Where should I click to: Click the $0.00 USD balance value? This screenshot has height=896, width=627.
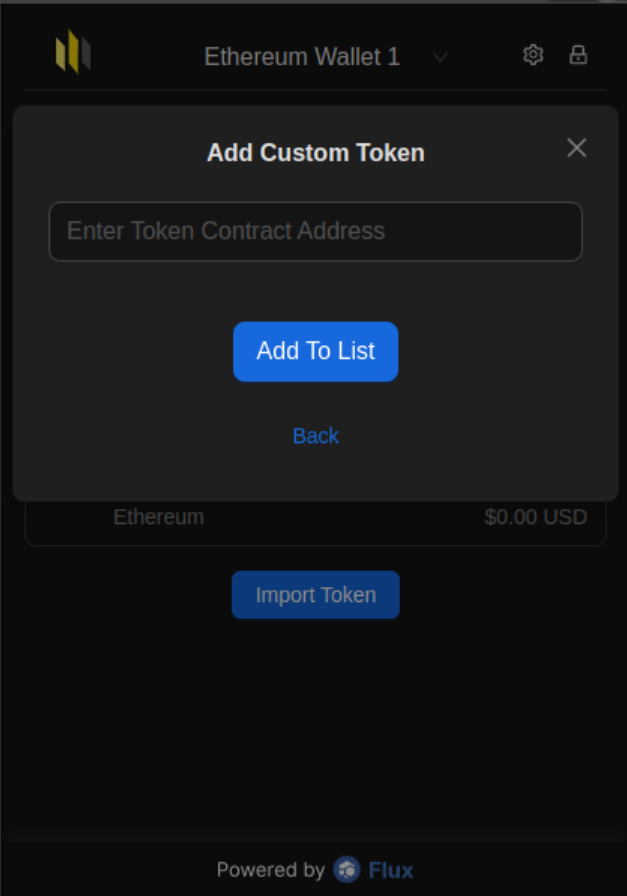coord(536,517)
